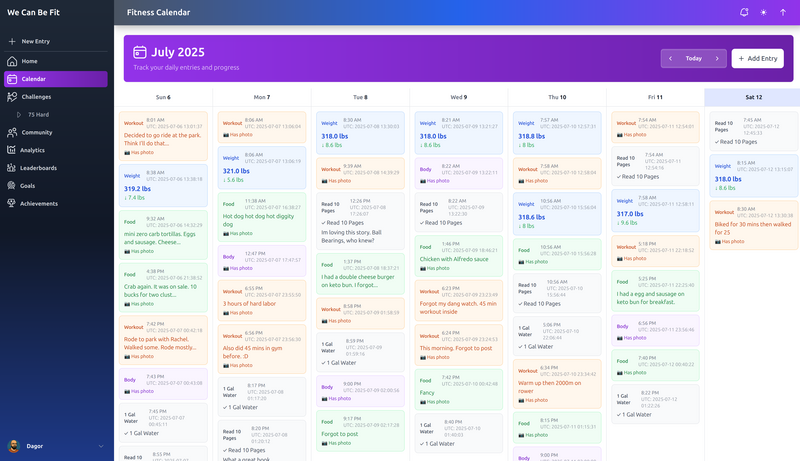This screenshot has height=461, width=800.
Task: Open the Home menu item
Action: pyautogui.click(x=56, y=61)
